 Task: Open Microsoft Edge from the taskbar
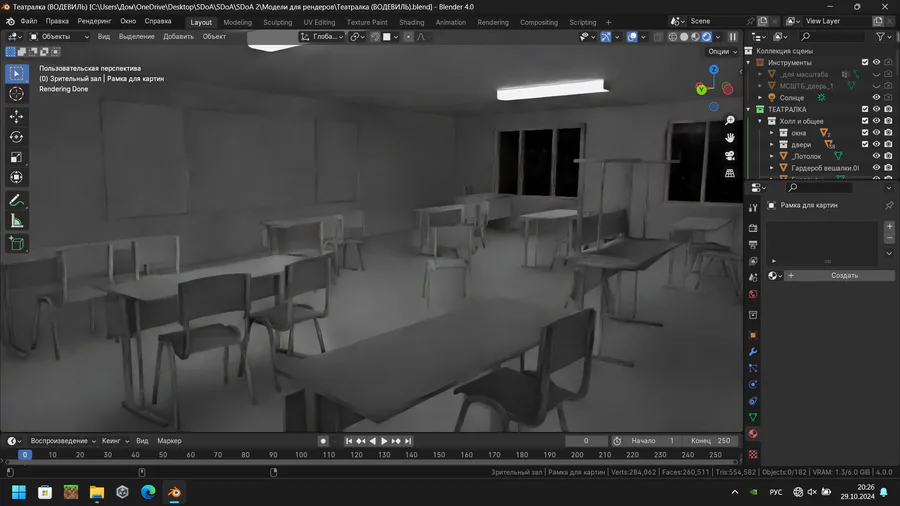148,492
